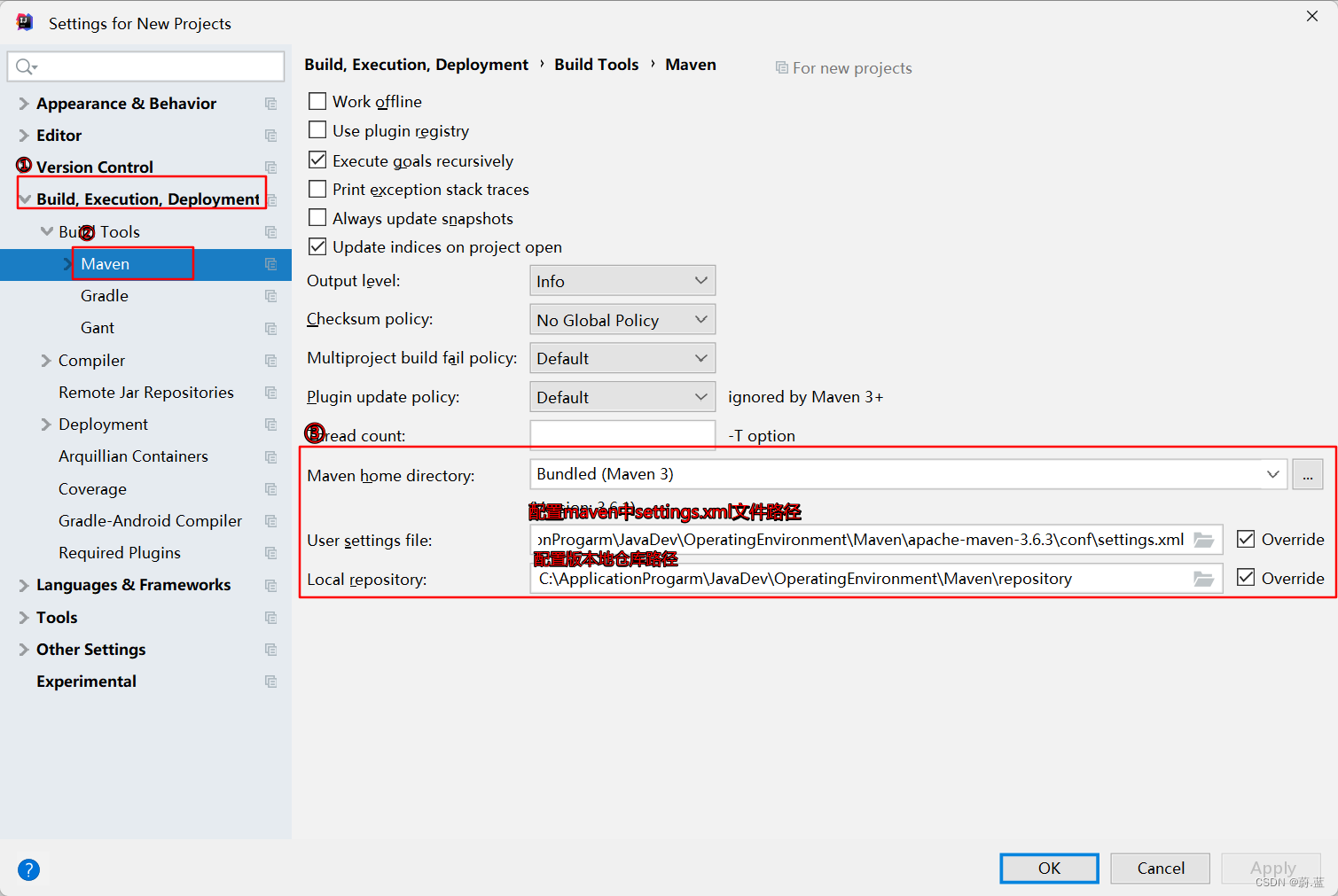This screenshot has width=1338, height=896.
Task: Click project-level icon beside Experimental
Action: coord(271,682)
